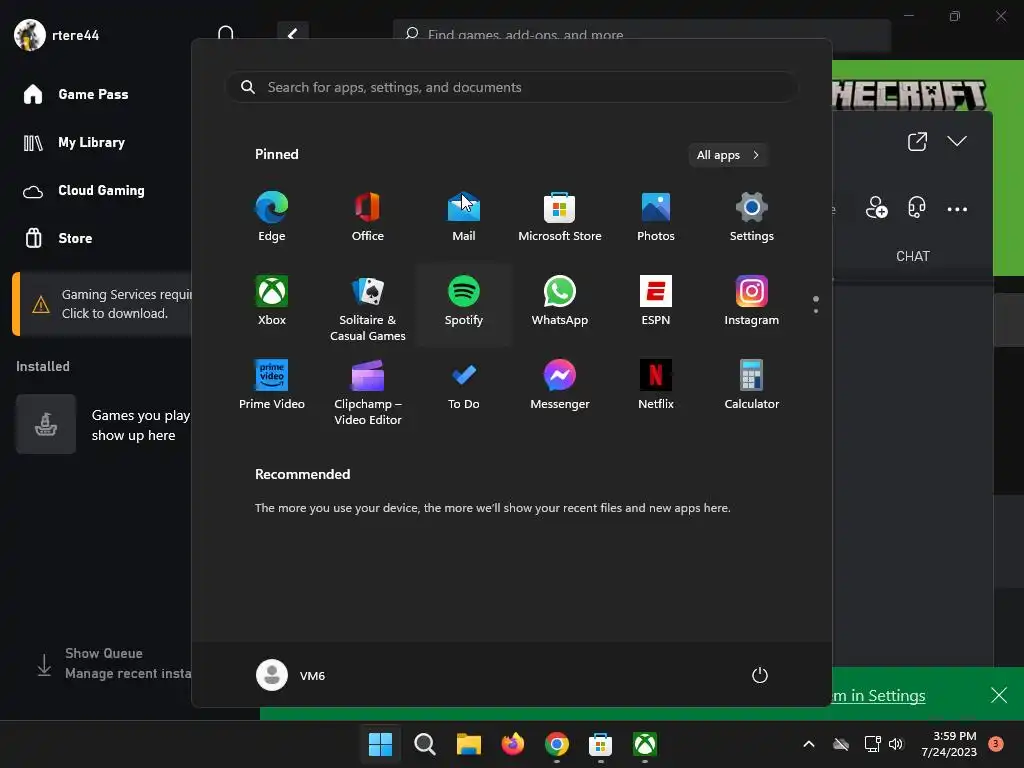The image size is (1024, 768).
Task: Click the Gaming Services download warning
Action: (x=104, y=304)
